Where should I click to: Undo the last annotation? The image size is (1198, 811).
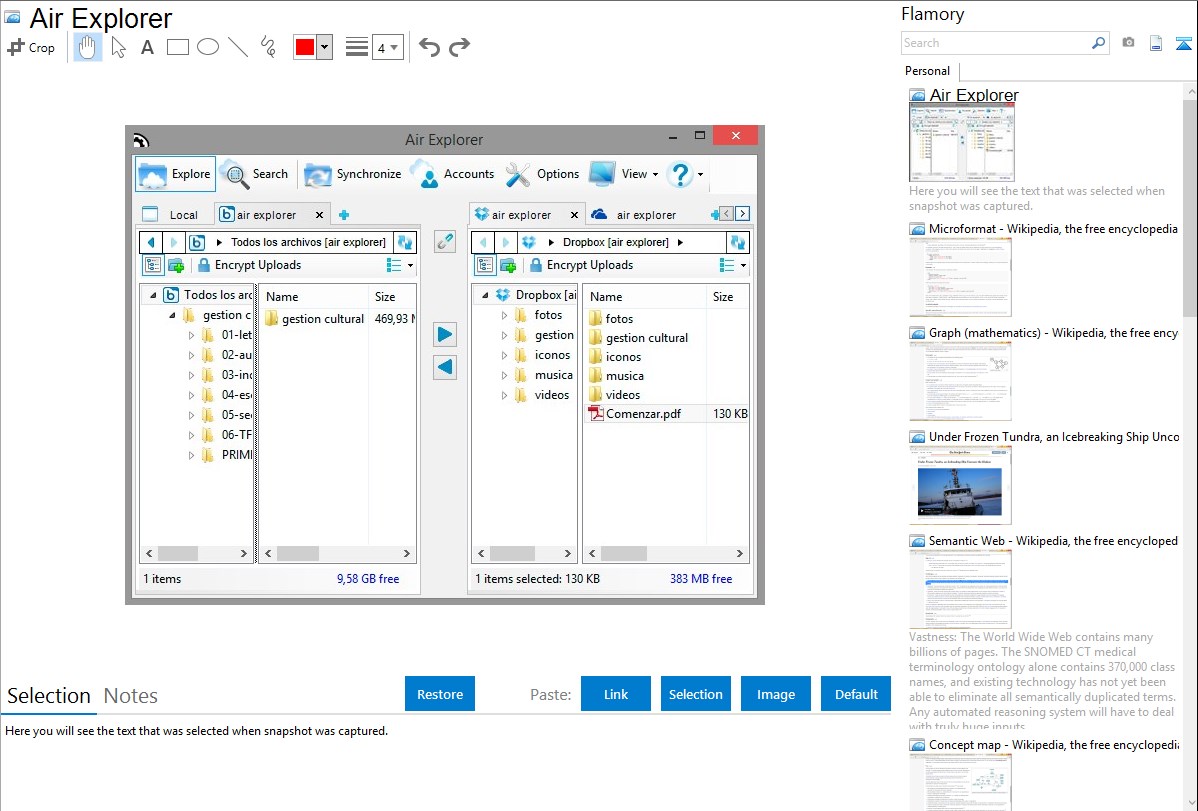(x=429, y=47)
